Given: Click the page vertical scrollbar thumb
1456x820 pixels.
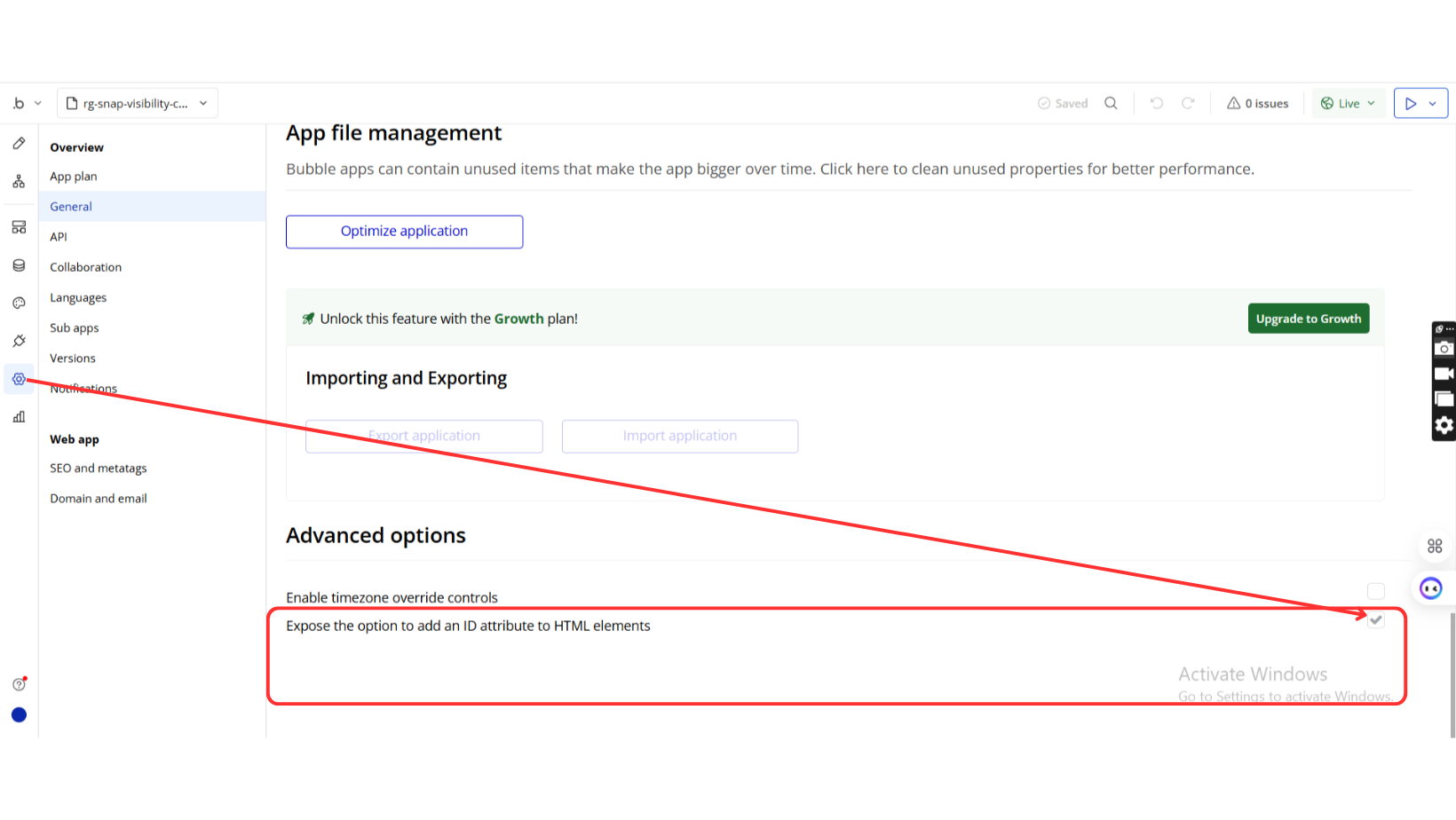Looking at the screenshot, I should 1452,674.
